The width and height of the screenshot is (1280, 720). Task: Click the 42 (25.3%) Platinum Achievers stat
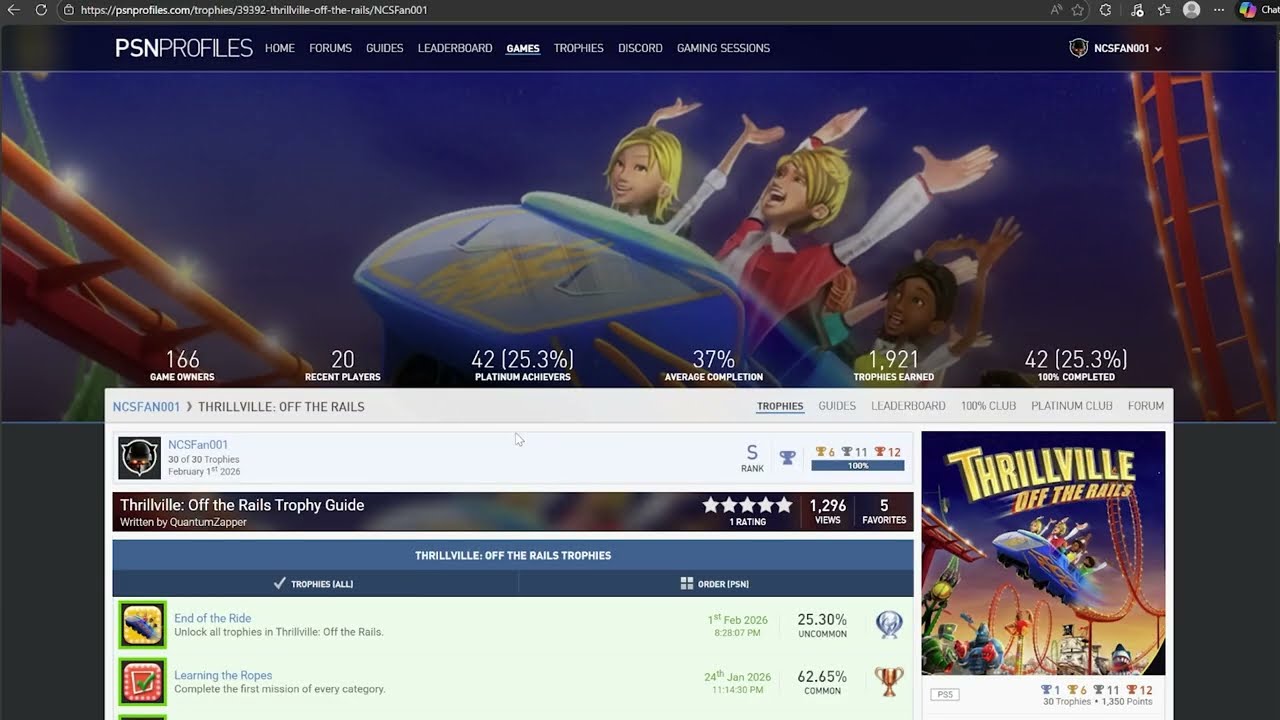tap(523, 365)
